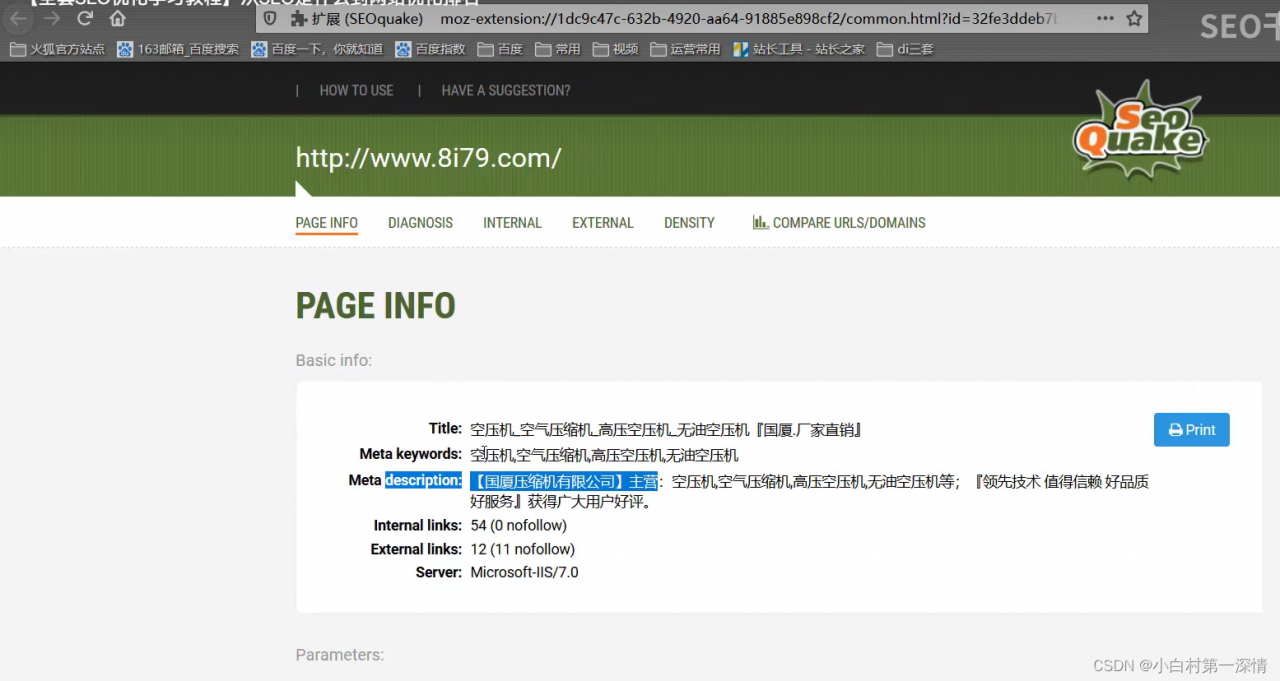Viewport: 1280px width, 681px height.
Task: Click the browser forward arrow
Action: [52, 19]
